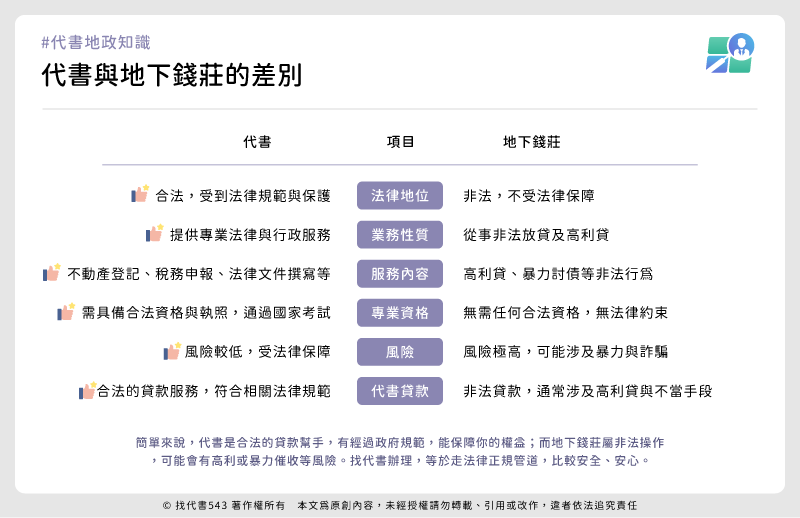
Task: Select the 法律地位 purple label
Action: (x=400, y=195)
